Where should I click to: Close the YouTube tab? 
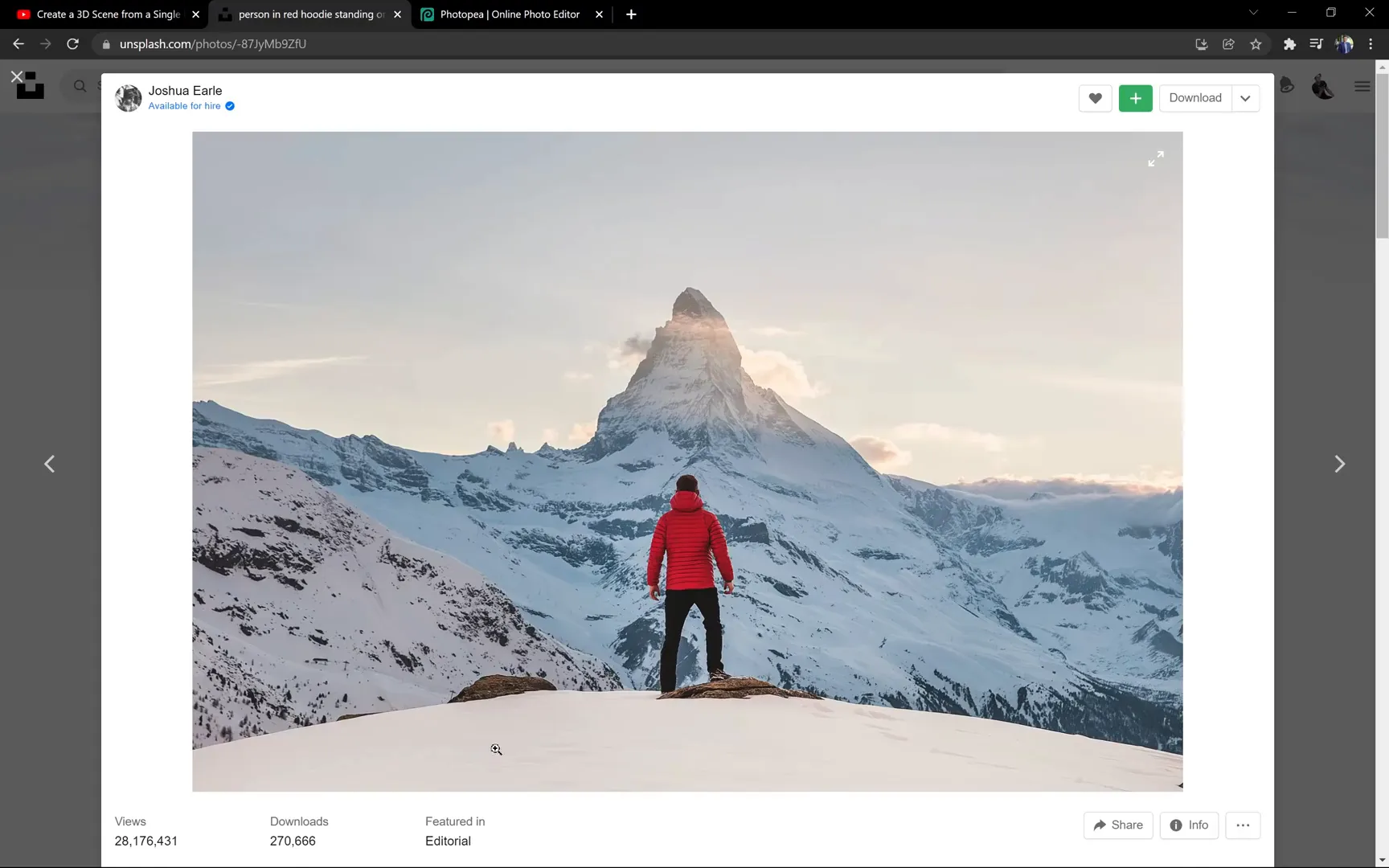tap(195, 14)
